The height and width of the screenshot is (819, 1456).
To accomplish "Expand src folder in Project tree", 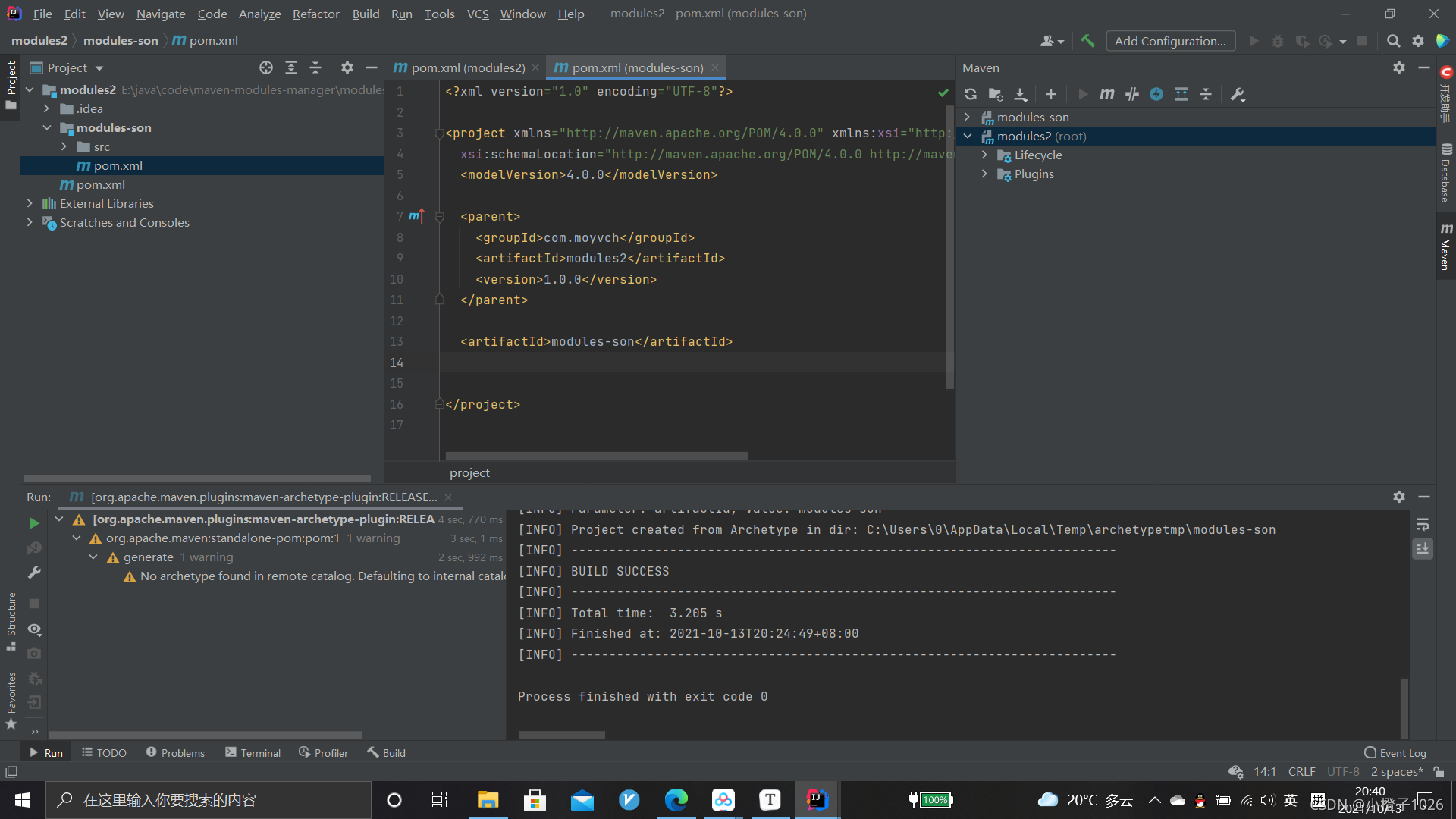I will point(64,146).
